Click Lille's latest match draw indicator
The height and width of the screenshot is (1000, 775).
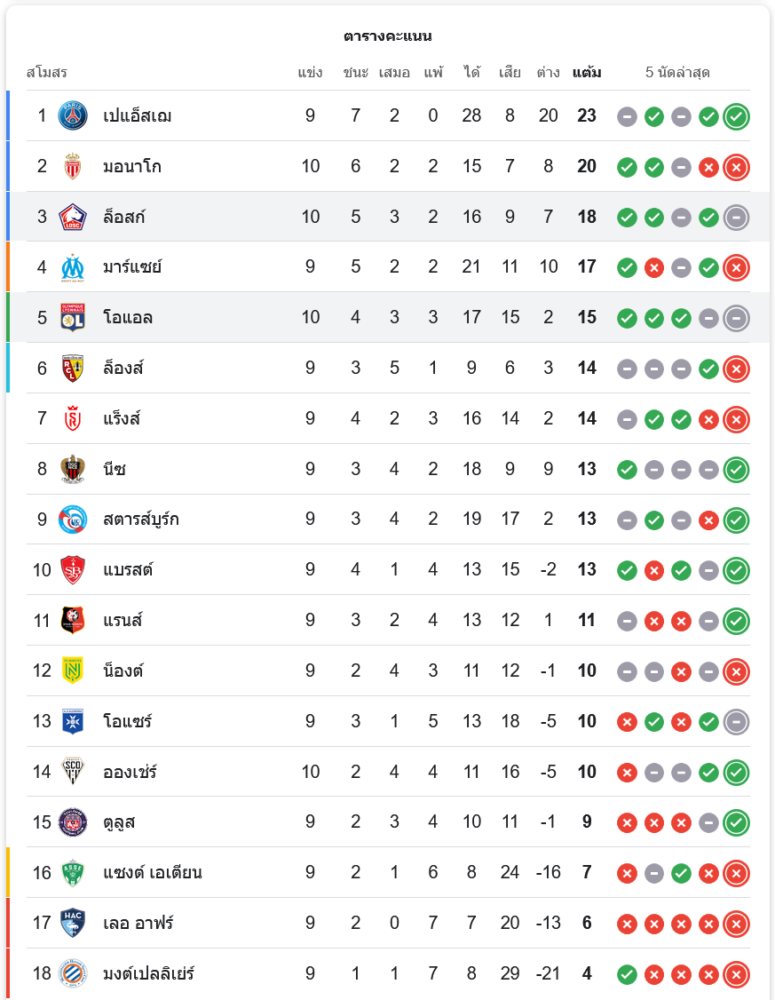(x=736, y=217)
